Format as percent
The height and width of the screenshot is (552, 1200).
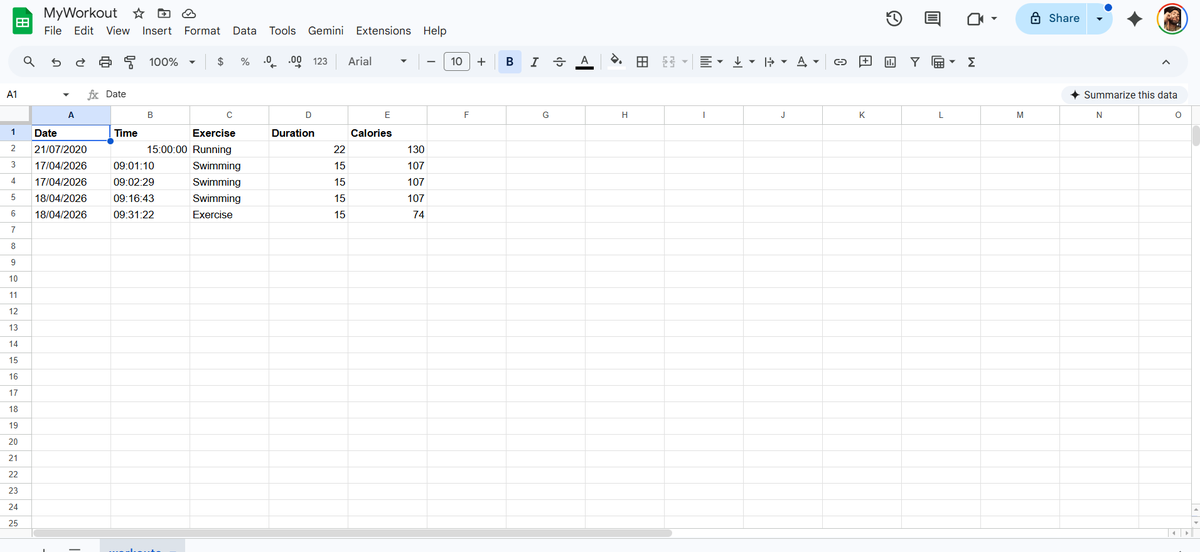(x=245, y=62)
